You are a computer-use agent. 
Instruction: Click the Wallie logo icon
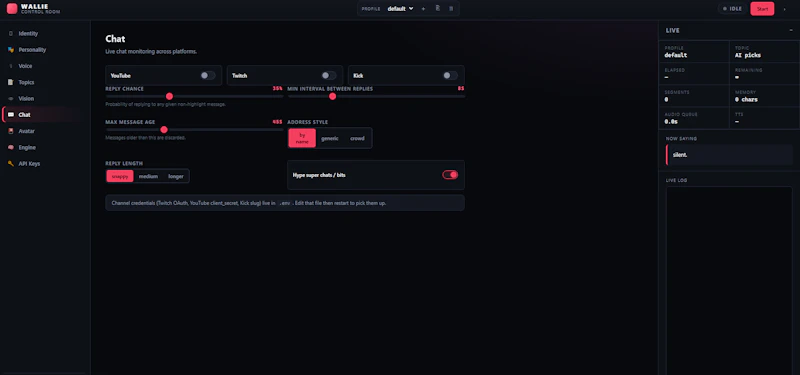[x=12, y=9]
